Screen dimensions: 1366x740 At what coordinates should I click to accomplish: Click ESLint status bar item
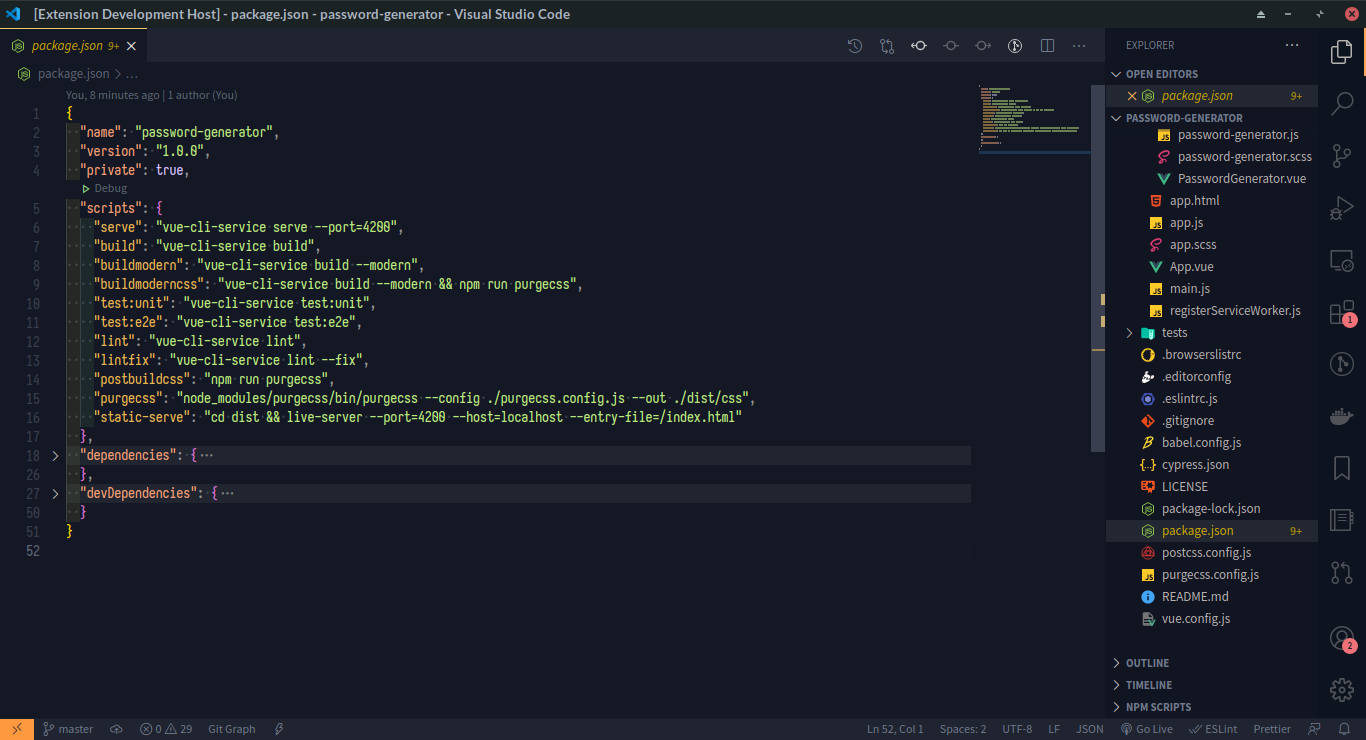(x=1214, y=729)
